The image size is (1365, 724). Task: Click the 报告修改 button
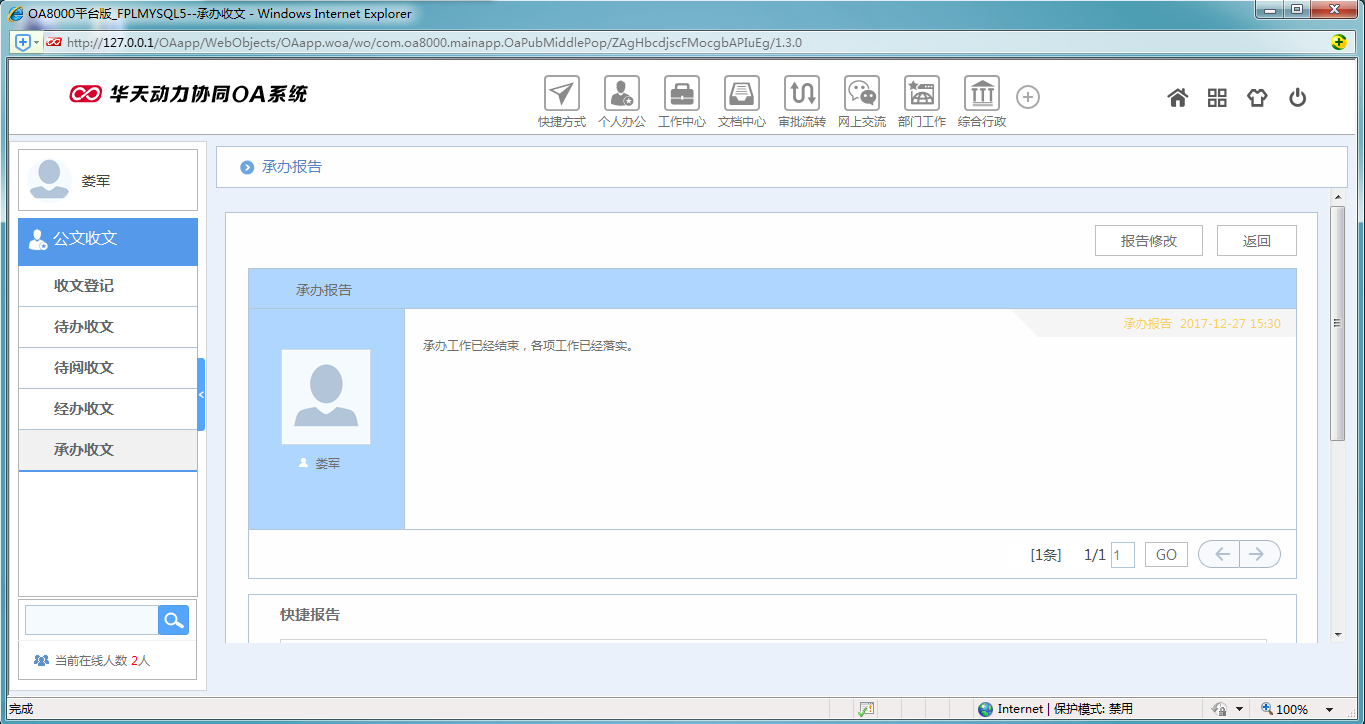1148,241
